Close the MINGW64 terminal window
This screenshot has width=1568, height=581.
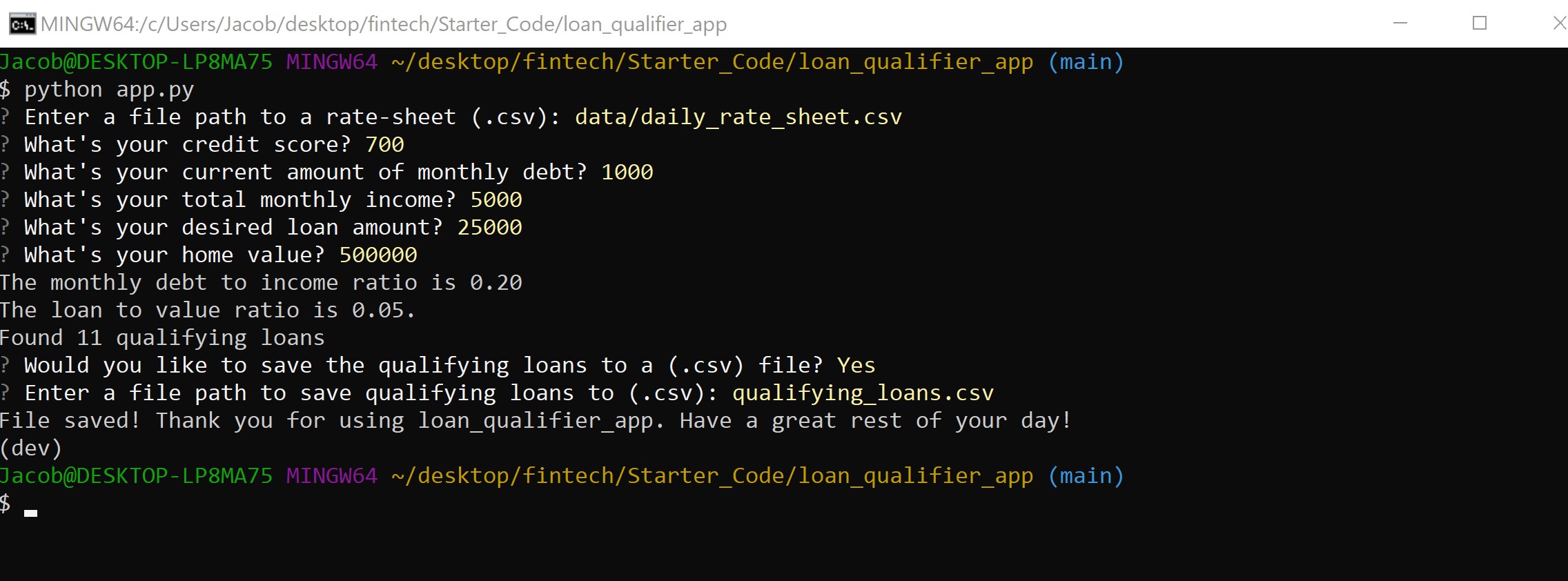pos(1558,23)
